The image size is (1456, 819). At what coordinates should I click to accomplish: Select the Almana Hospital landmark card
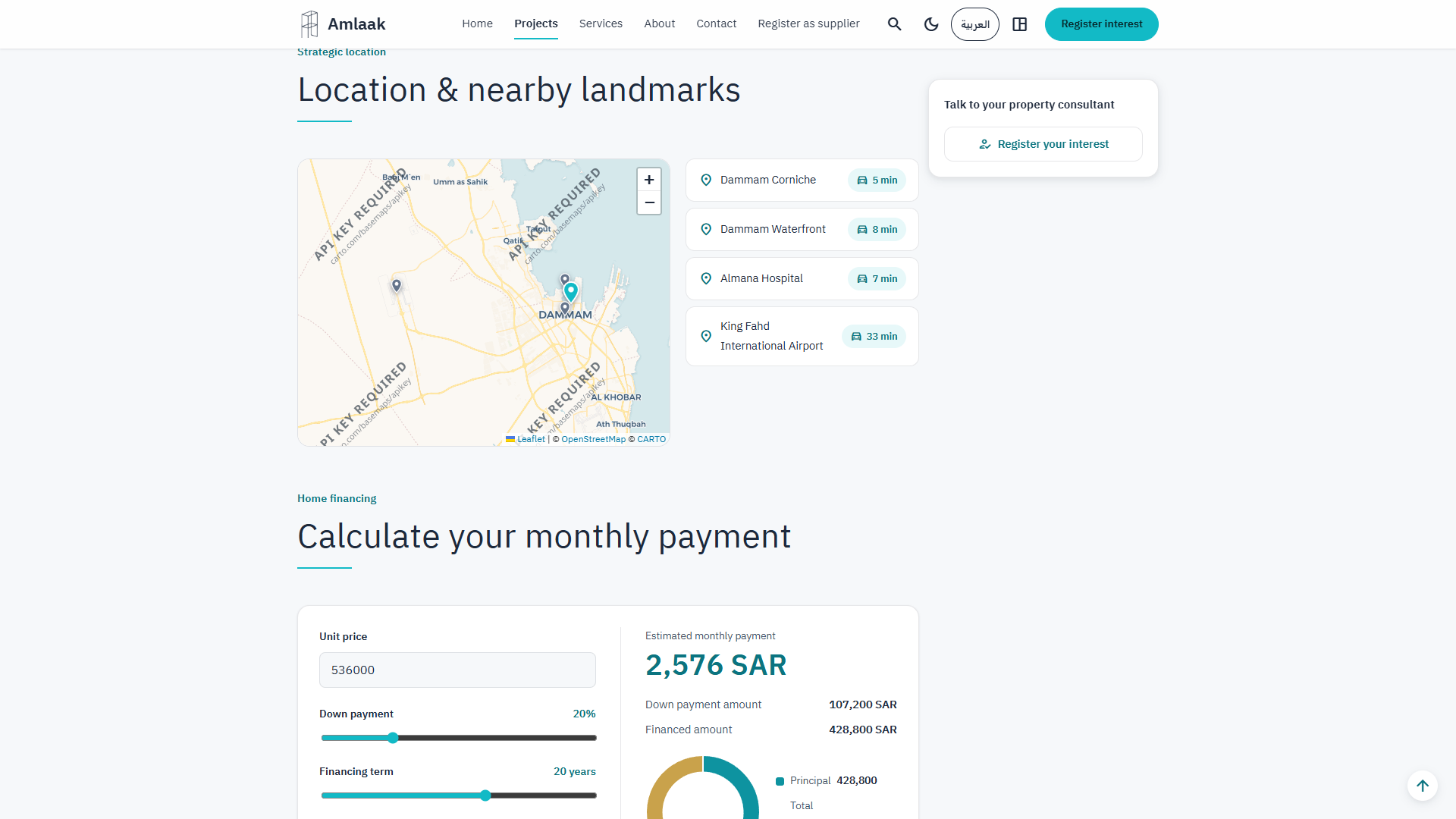tap(802, 279)
